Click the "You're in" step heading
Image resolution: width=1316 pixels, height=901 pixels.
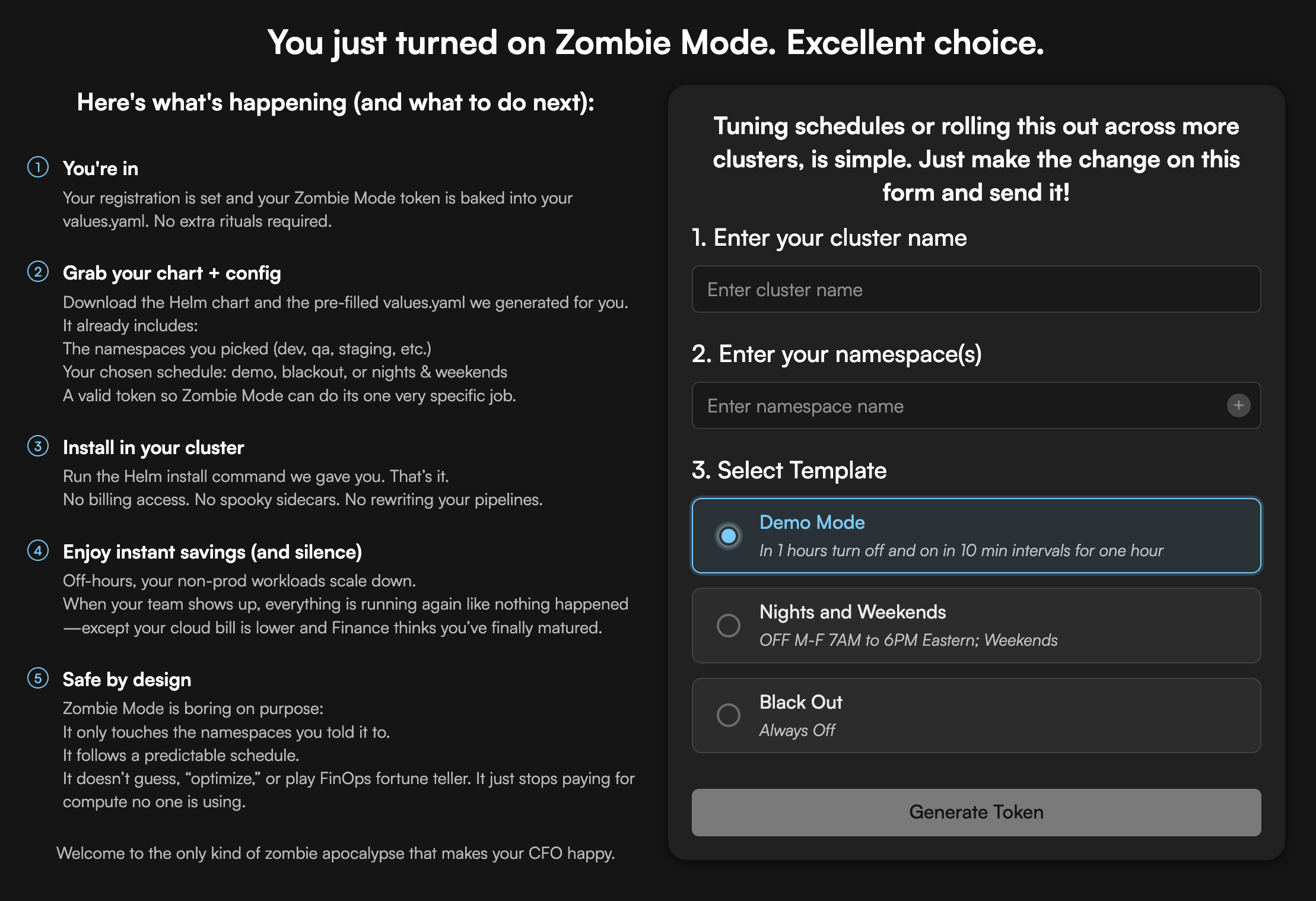click(101, 169)
